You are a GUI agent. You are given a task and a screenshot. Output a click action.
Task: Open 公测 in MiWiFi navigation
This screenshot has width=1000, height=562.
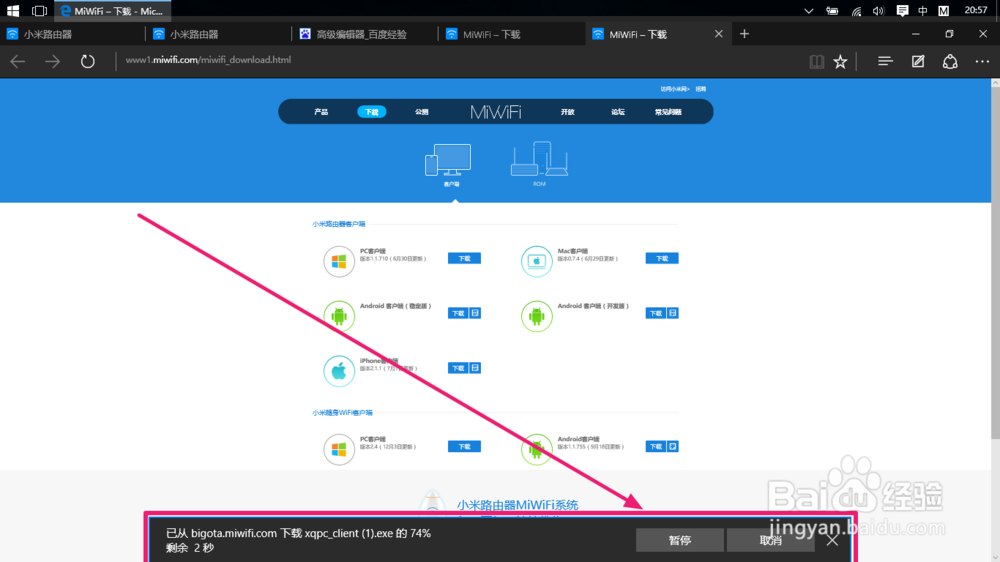(x=422, y=112)
